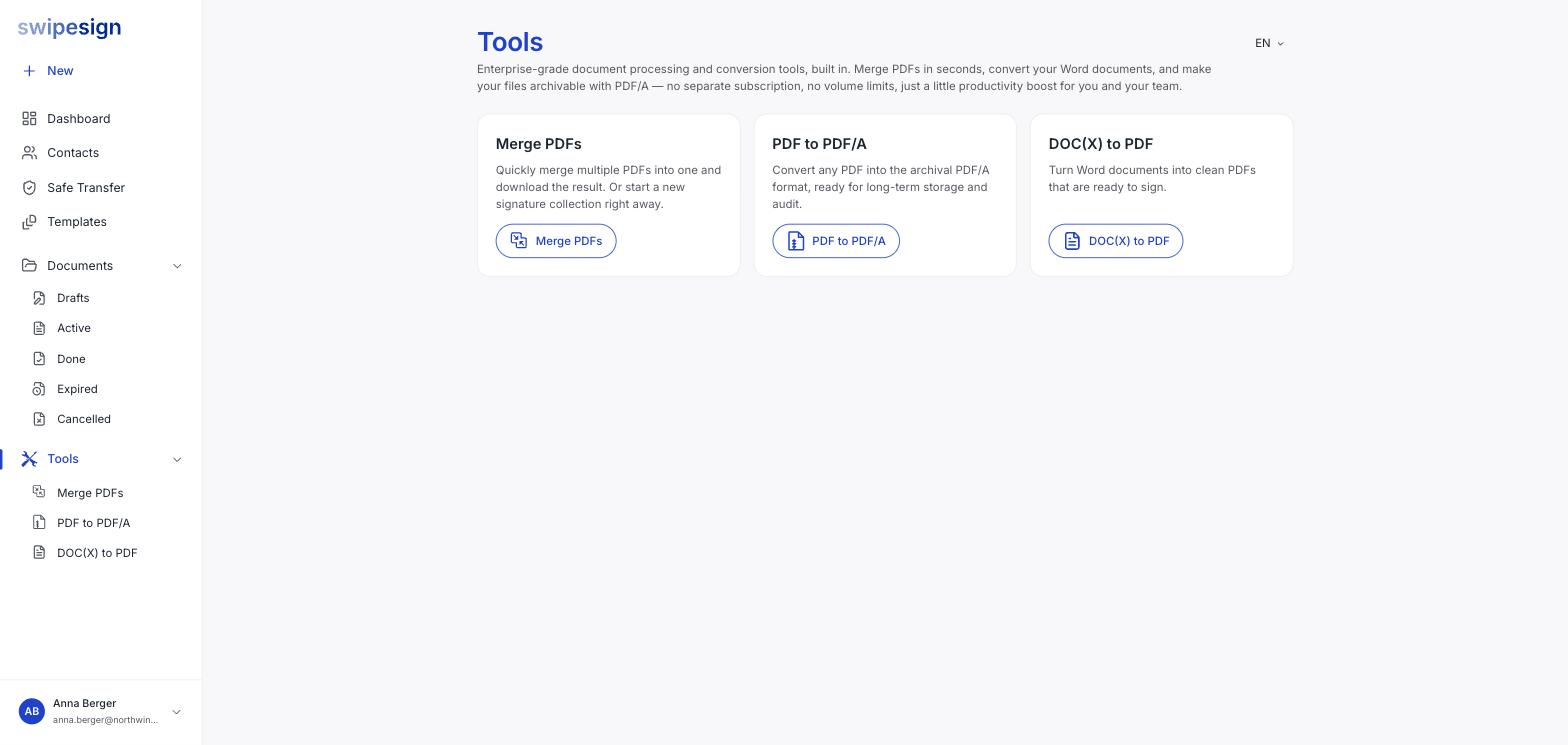Click the Templates copy icon

click(29, 222)
